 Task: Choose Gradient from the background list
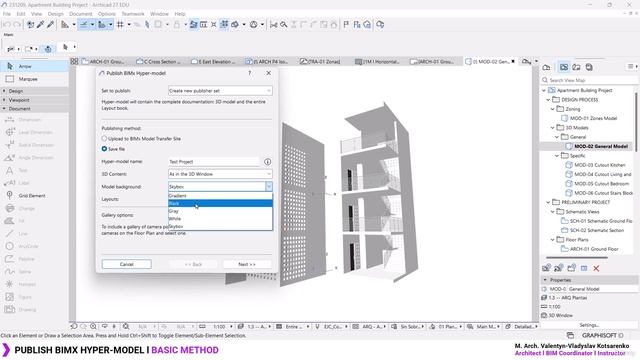(x=220, y=196)
